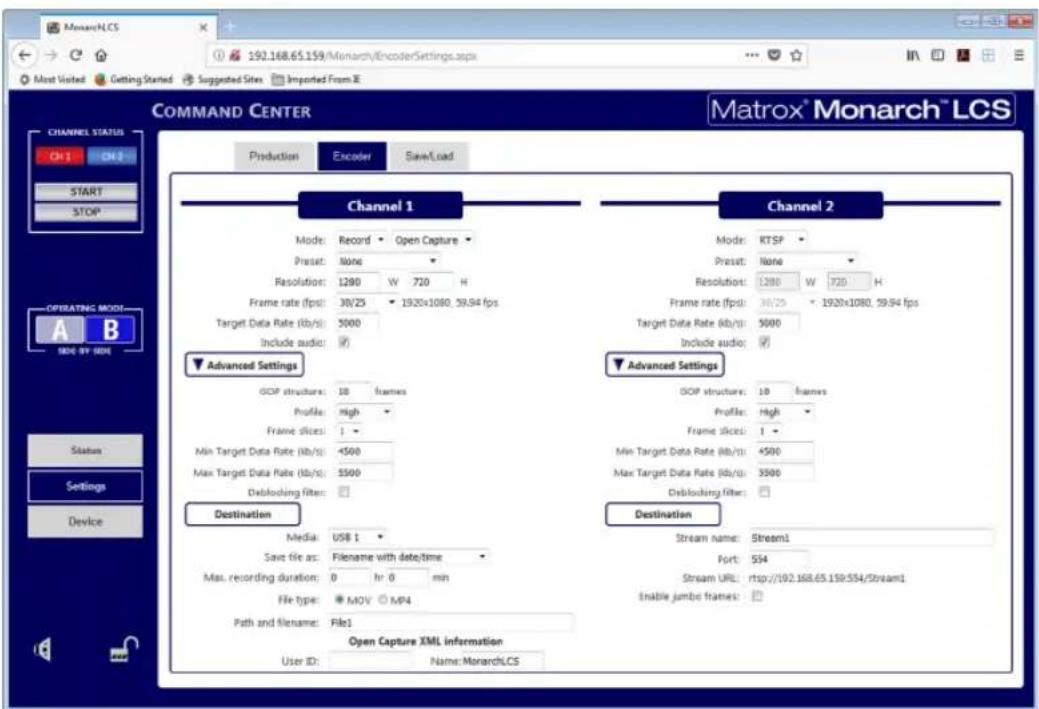The width and height of the screenshot is (1039, 709).
Task: Collapse Channel 2 Advanced Settings
Action: coord(665,365)
